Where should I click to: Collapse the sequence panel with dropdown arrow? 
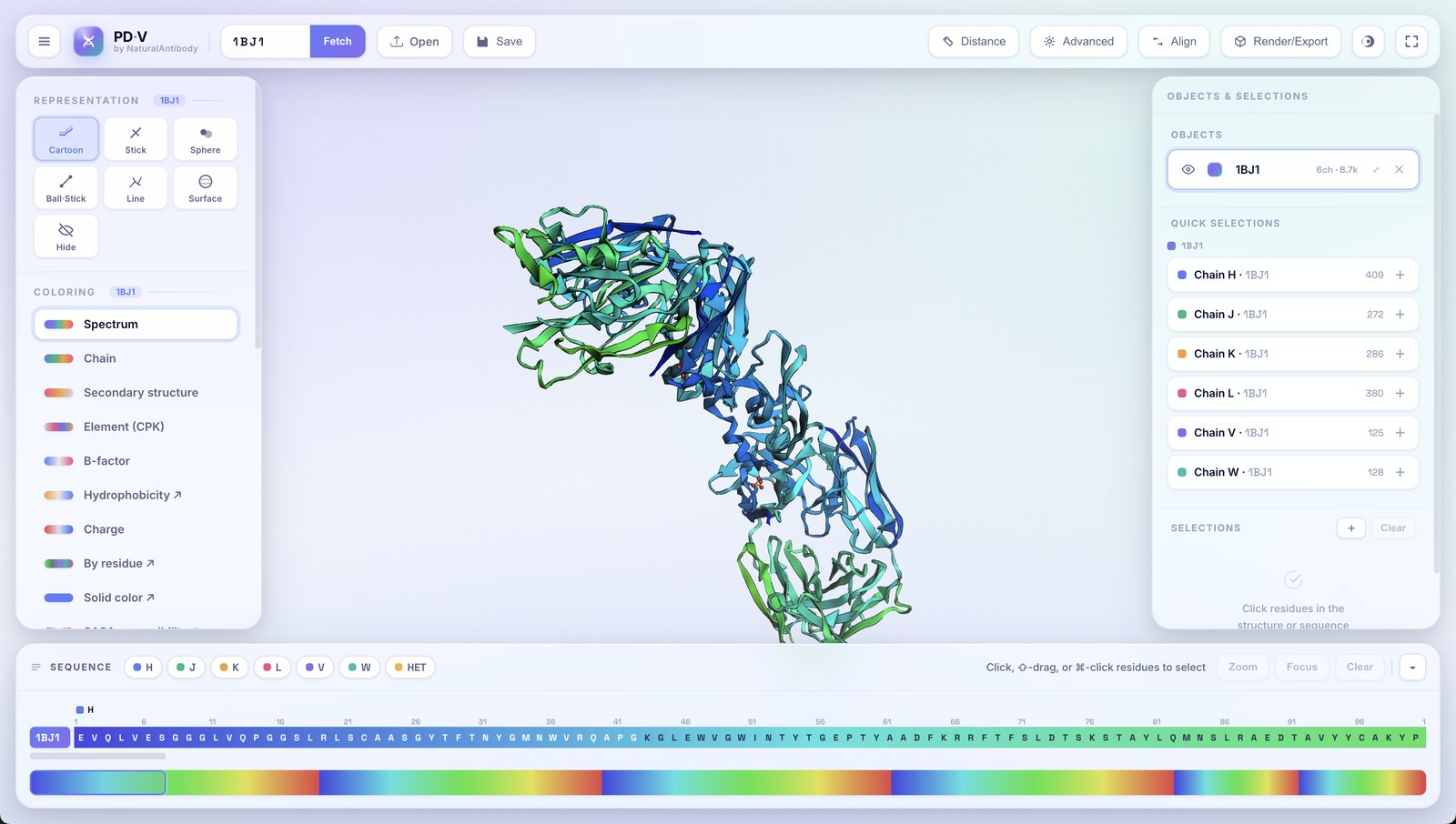(x=1412, y=668)
